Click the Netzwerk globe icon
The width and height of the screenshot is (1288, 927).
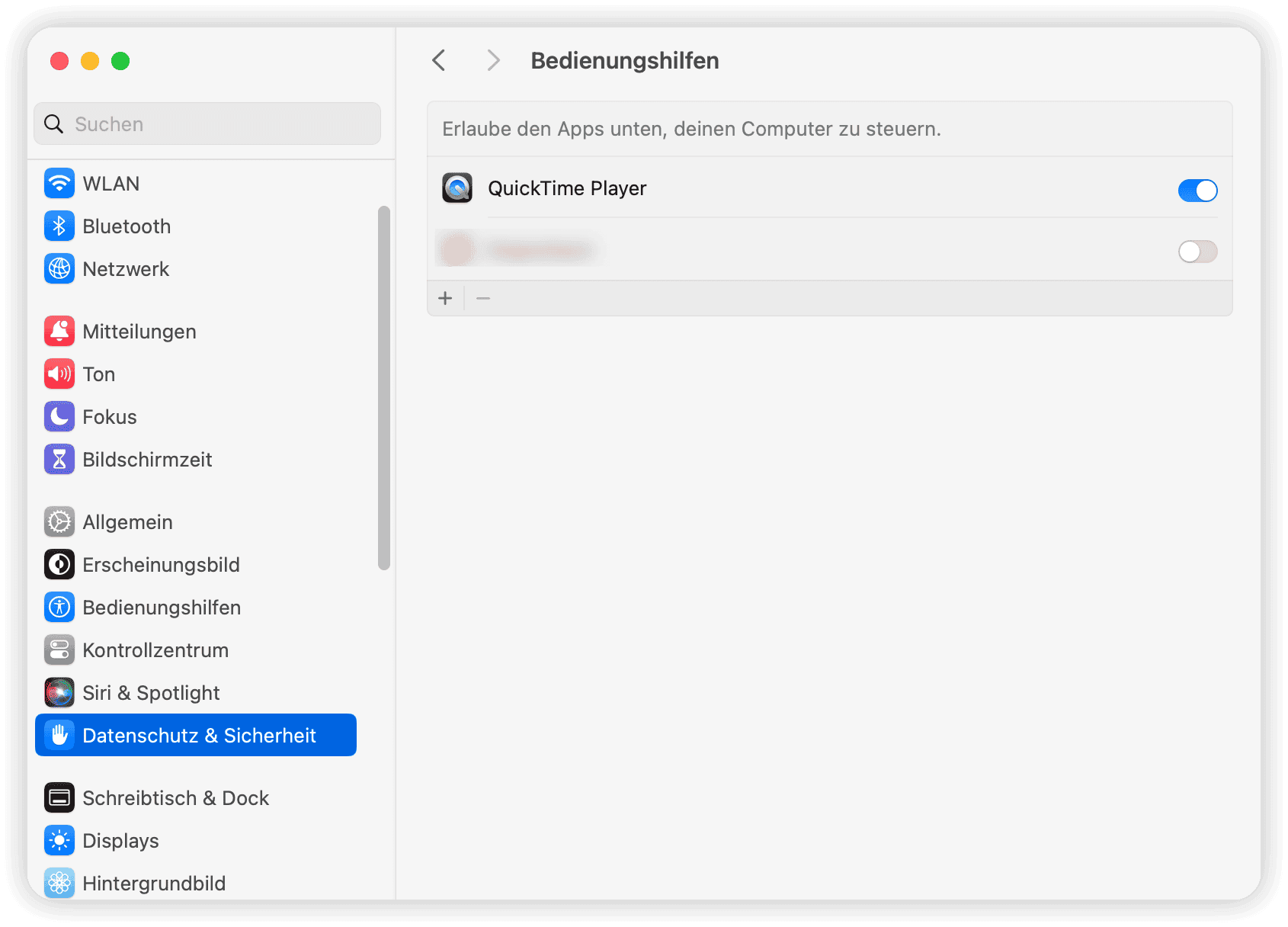tap(59, 268)
